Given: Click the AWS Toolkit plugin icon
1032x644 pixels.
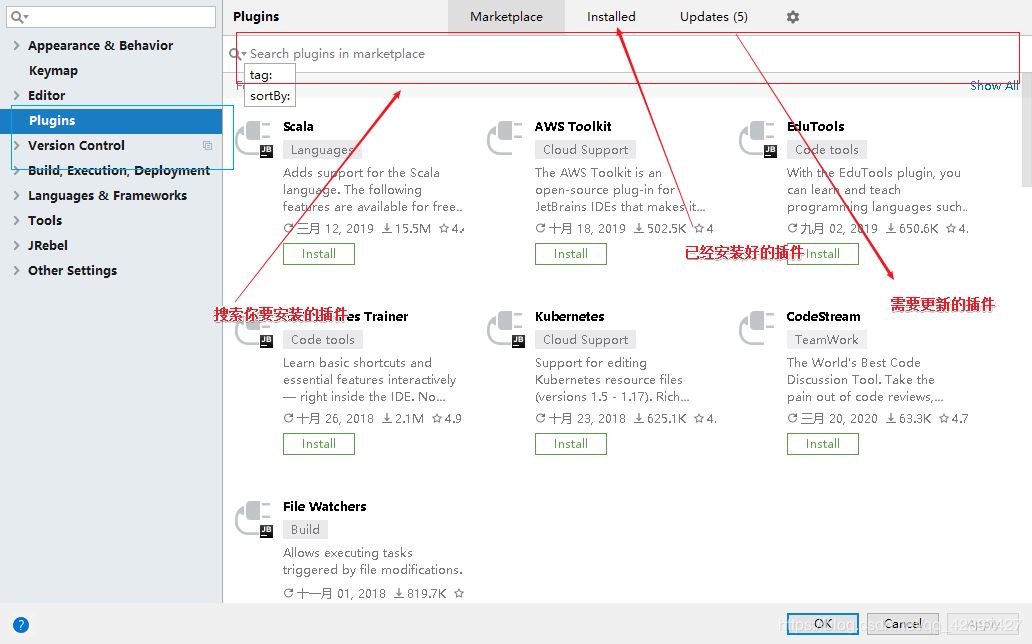Looking at the screenshot, I should click(505, 138).
